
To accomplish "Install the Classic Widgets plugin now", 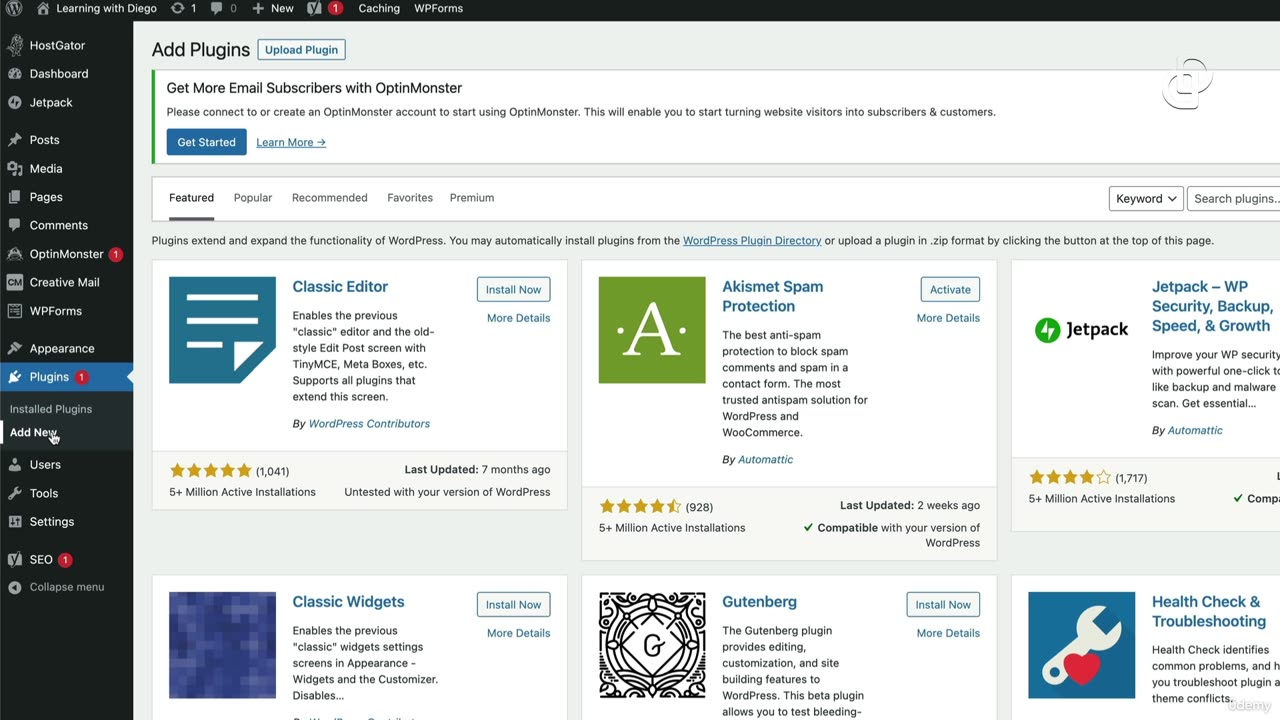I will click(x=513, y=605).
